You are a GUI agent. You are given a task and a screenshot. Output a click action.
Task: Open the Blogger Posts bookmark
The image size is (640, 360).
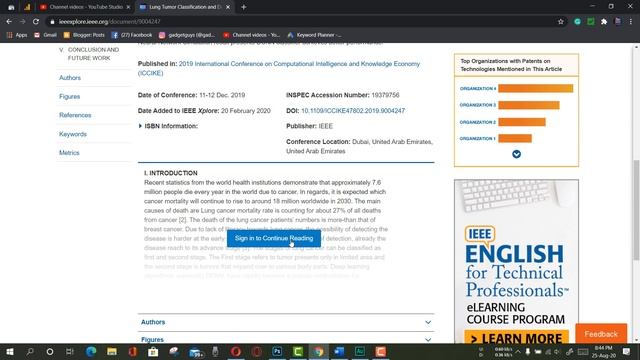(x=84, y=35)
